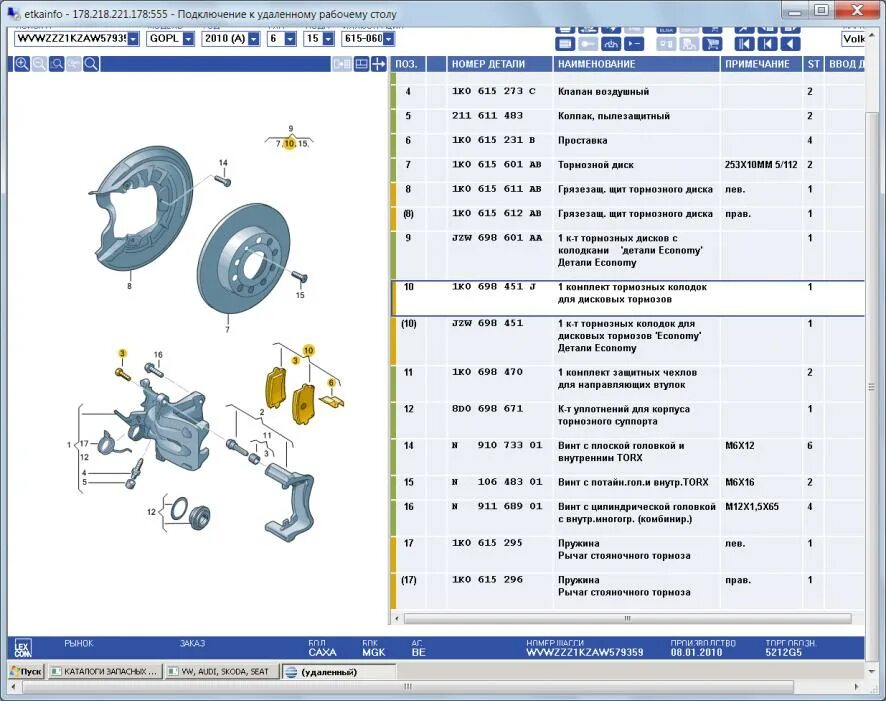
Task: Click the jump to first record icon
Action: [x=744, y=43]
